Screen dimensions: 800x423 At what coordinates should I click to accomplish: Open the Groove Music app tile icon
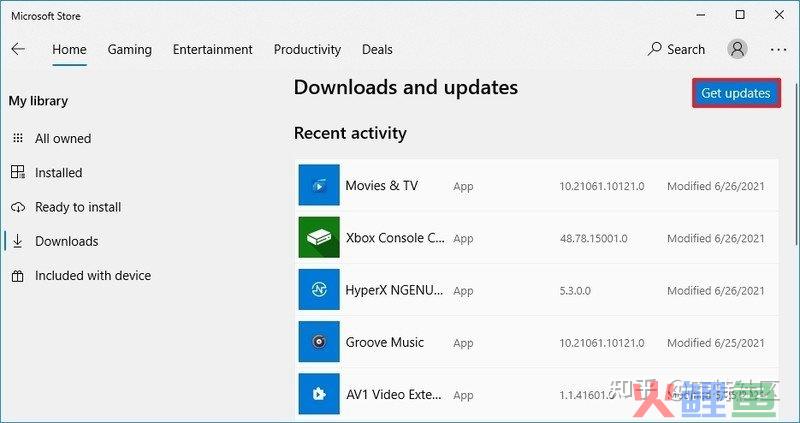[x=319, y=341]
